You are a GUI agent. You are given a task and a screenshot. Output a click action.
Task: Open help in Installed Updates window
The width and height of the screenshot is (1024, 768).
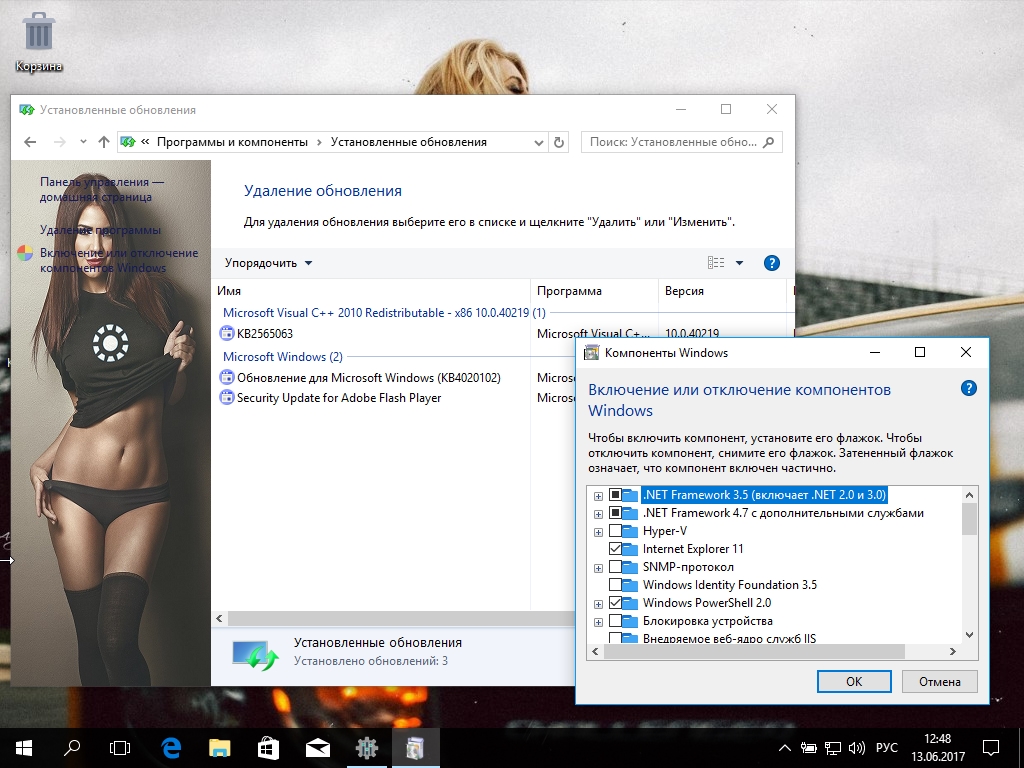771,263
